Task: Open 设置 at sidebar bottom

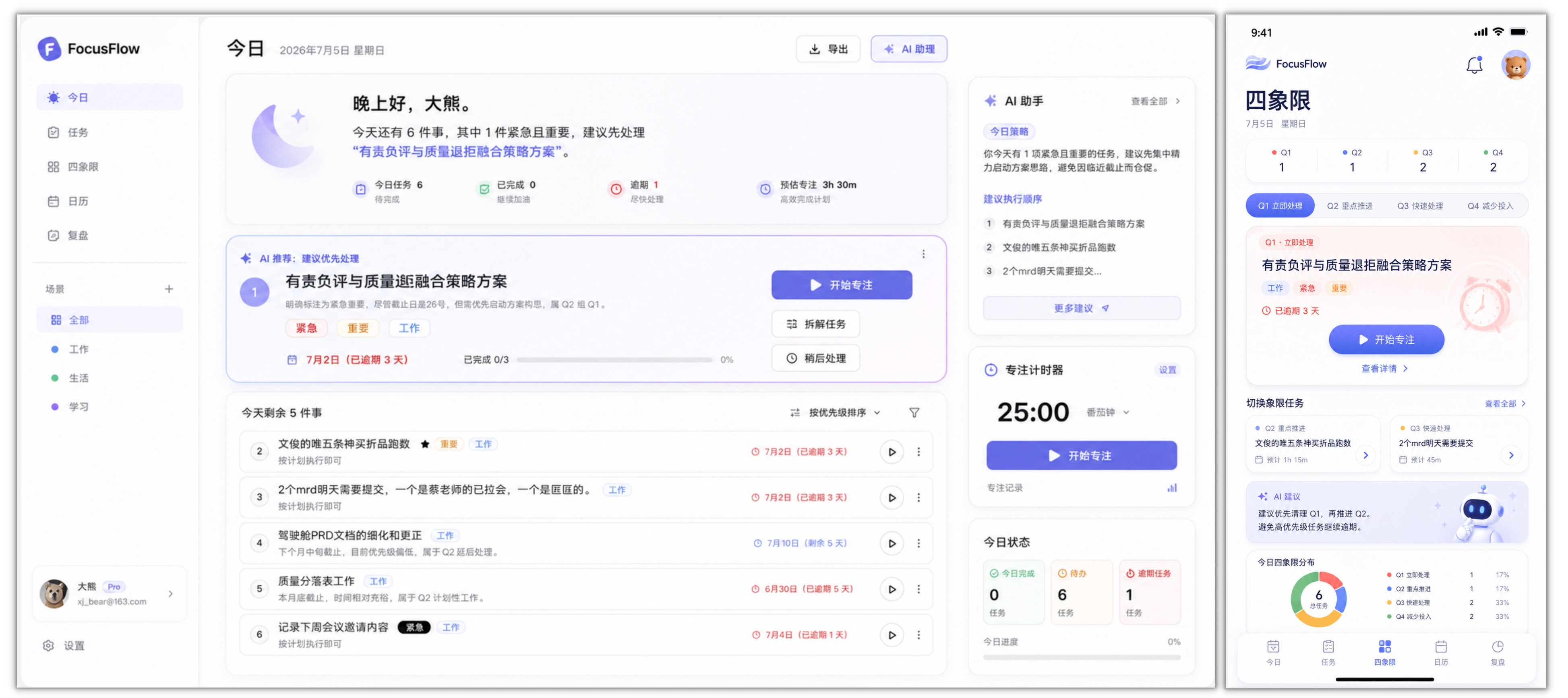Action: tap(63, 645)
